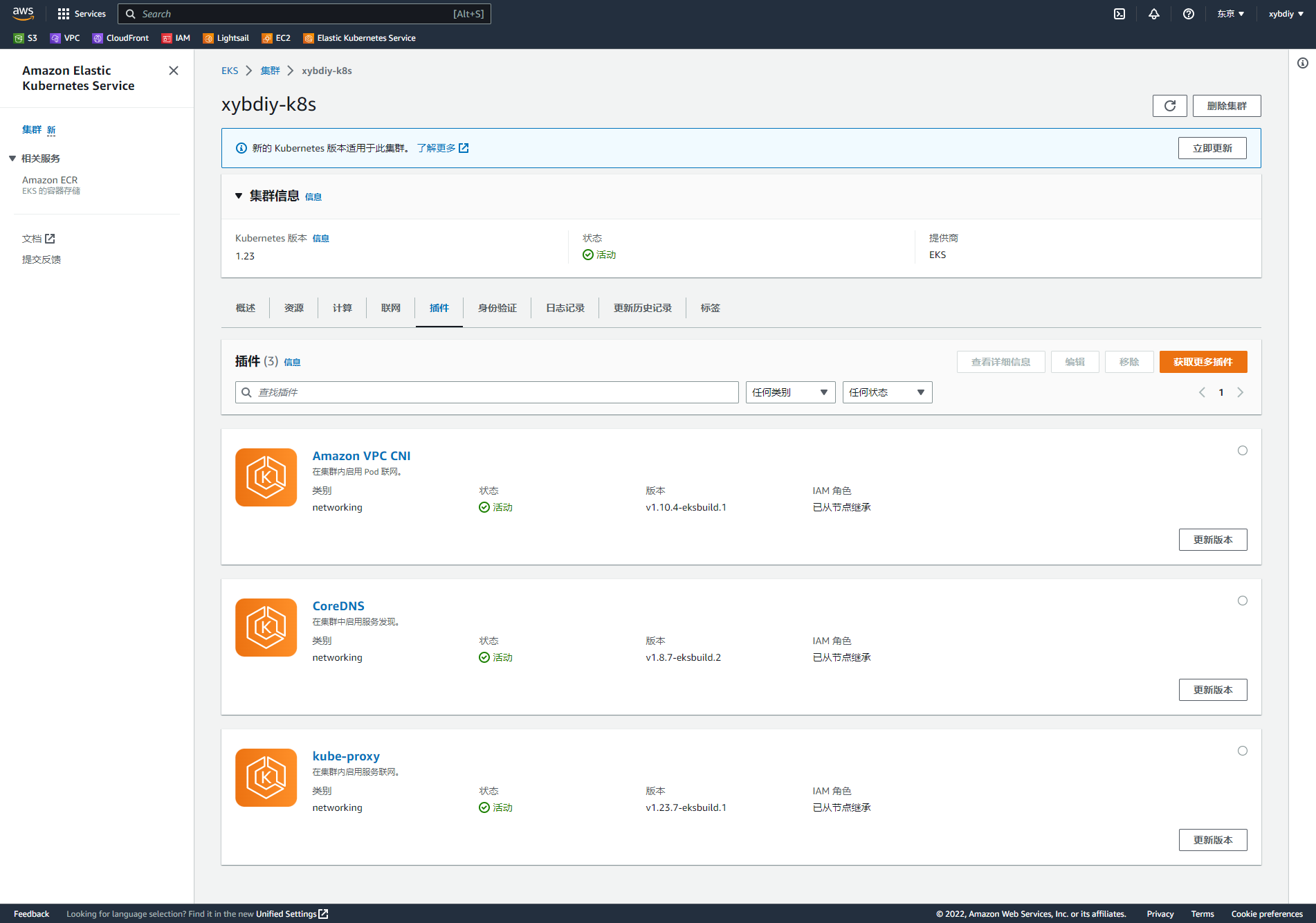Click the refresh cluster icon button
The image size is (1316, 923).
[x=1170, y=106]
